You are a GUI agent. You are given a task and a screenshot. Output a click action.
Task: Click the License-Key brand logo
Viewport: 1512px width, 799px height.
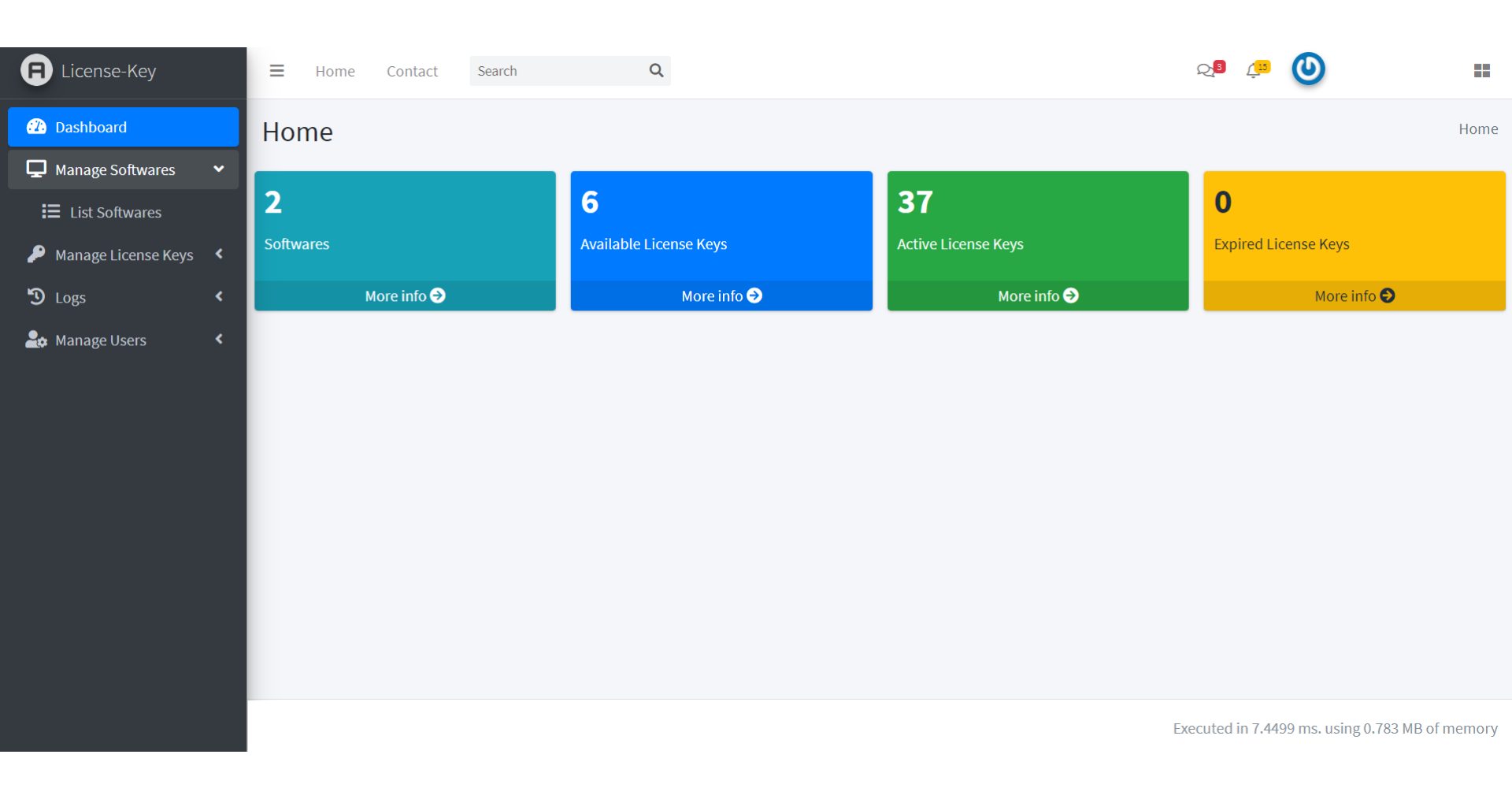36,70
